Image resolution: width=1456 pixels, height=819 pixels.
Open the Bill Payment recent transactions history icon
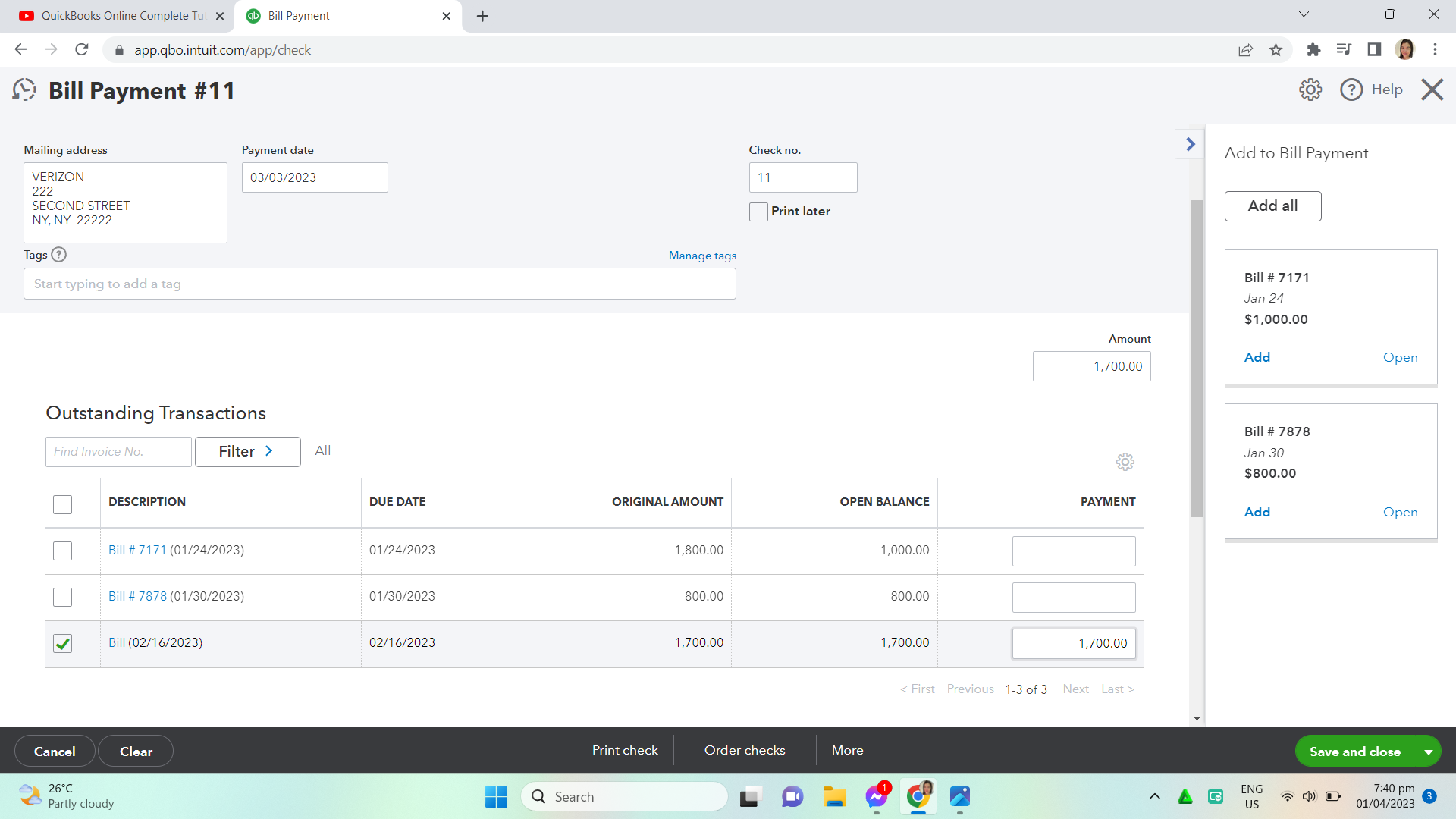click(24, 90)
